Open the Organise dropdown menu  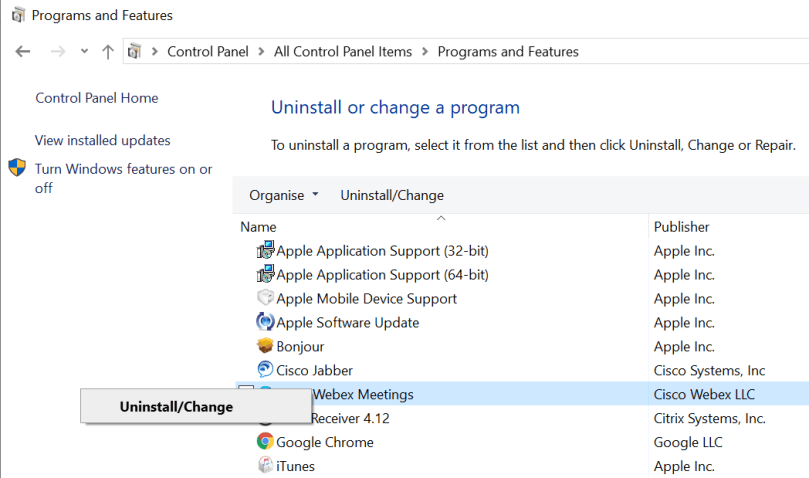click(284, 195)
